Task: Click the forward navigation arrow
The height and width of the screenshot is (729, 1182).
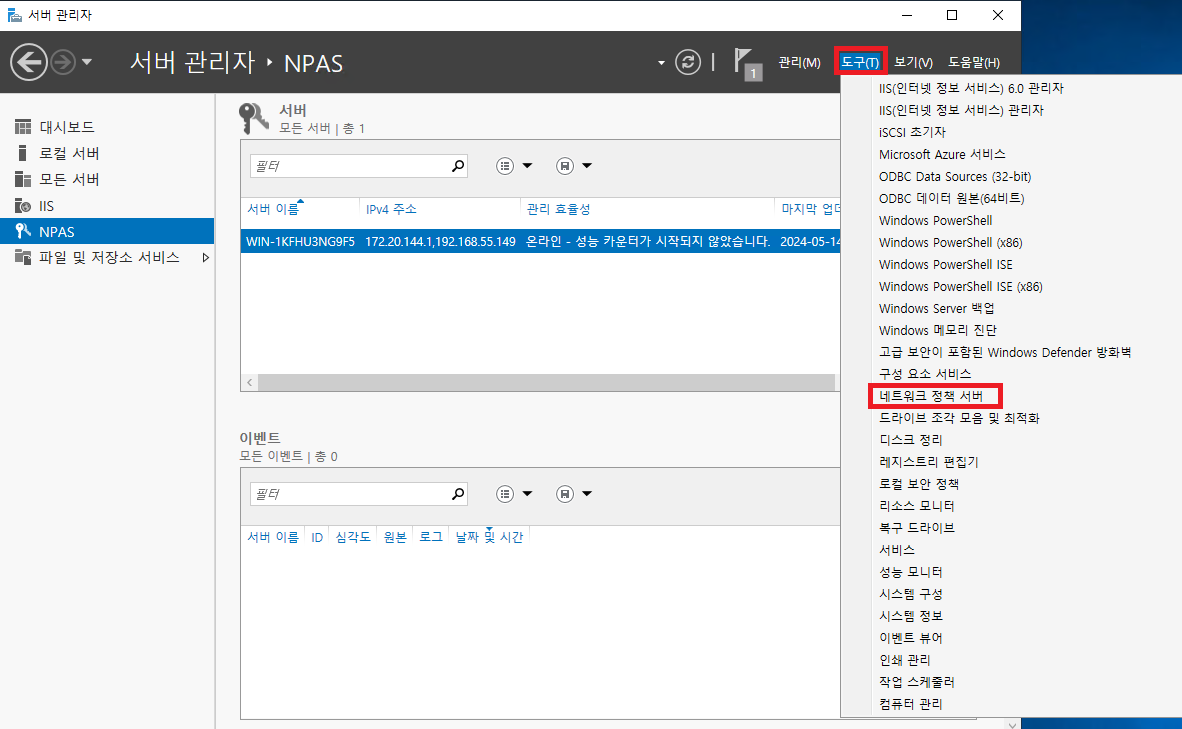Action: tap(63, 62)
